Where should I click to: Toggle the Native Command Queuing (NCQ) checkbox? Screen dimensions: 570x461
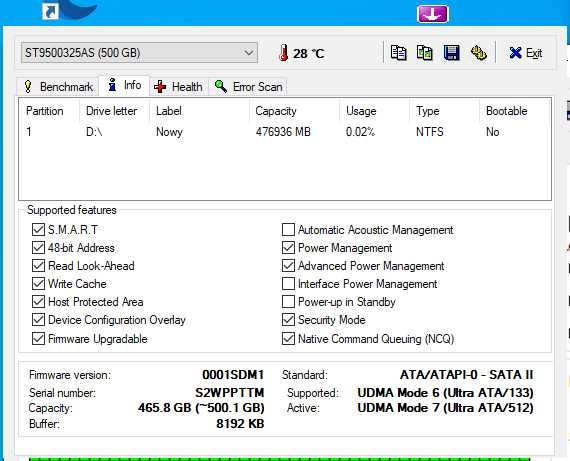[x=288, y=338]
